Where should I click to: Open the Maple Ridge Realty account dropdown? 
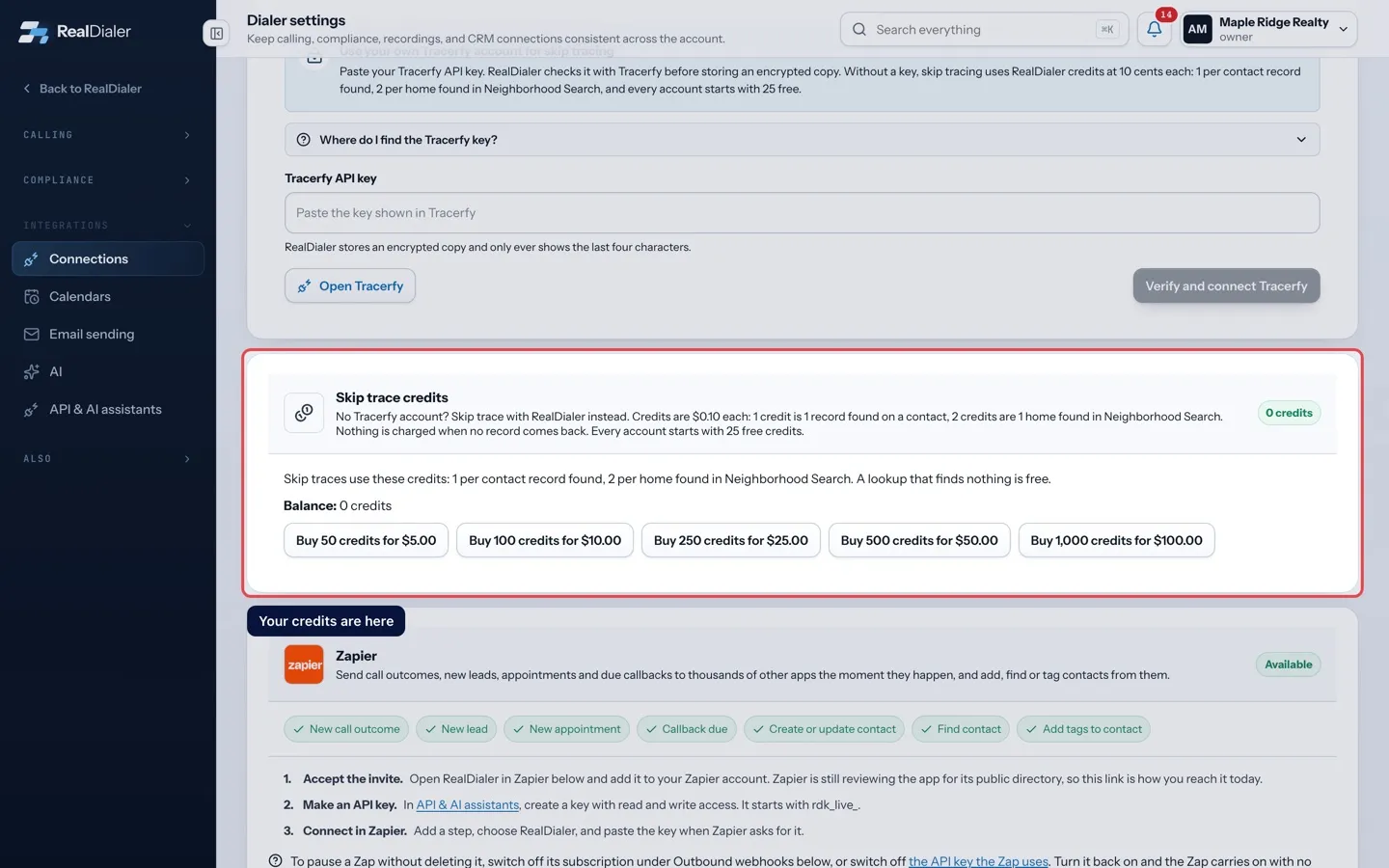[x=1269, y=29]
